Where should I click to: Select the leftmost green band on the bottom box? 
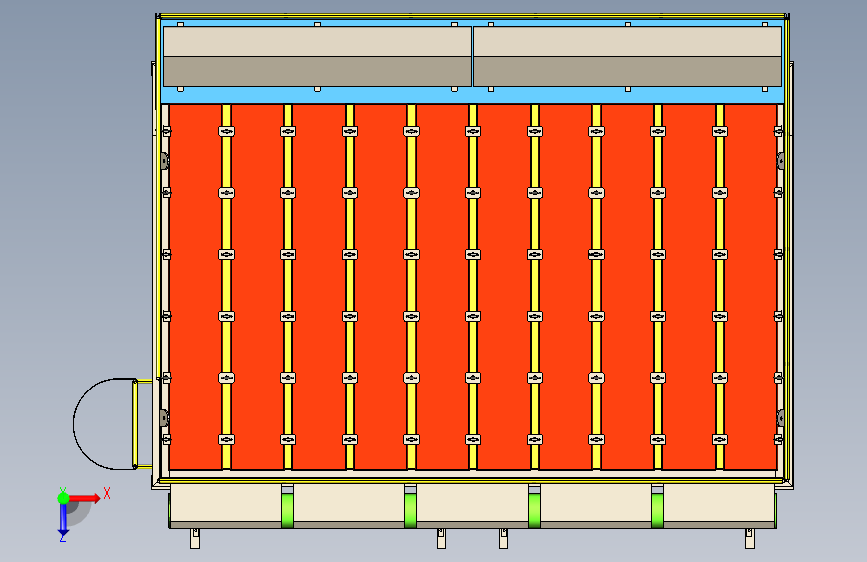tap(288, 511)
